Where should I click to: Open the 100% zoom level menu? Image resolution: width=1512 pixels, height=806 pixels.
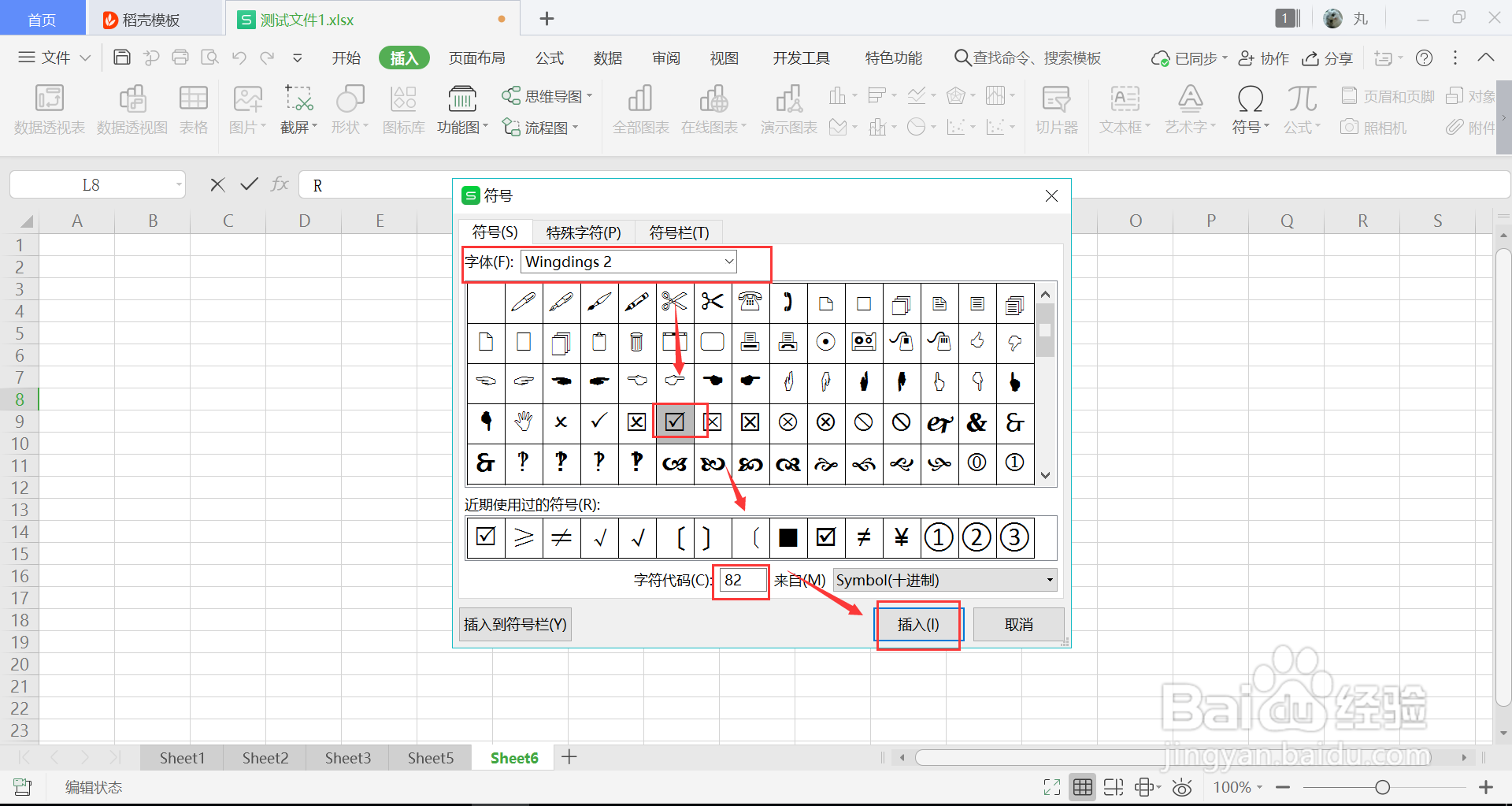point(1237,787)
